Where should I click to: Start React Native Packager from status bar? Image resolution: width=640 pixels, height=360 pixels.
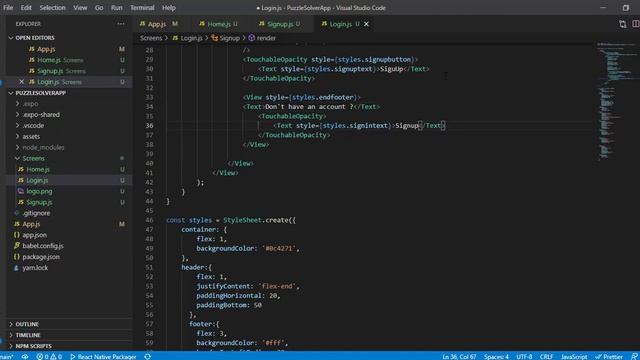103,357
